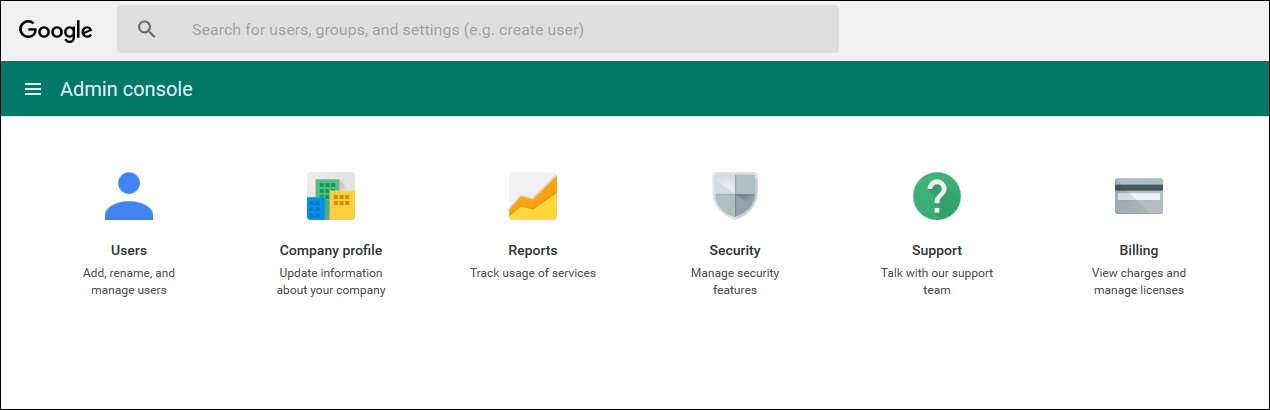Click 'Update information about your company' text

[x=331, y=281]
